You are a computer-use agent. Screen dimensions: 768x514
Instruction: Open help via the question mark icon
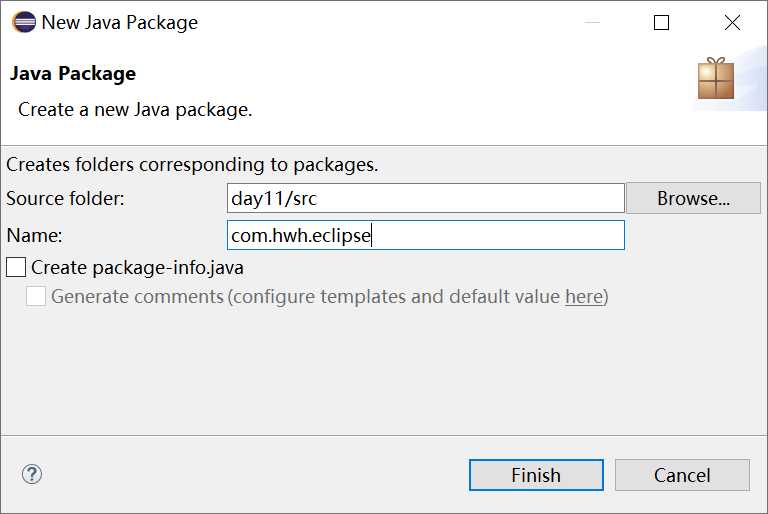[32, 474]
